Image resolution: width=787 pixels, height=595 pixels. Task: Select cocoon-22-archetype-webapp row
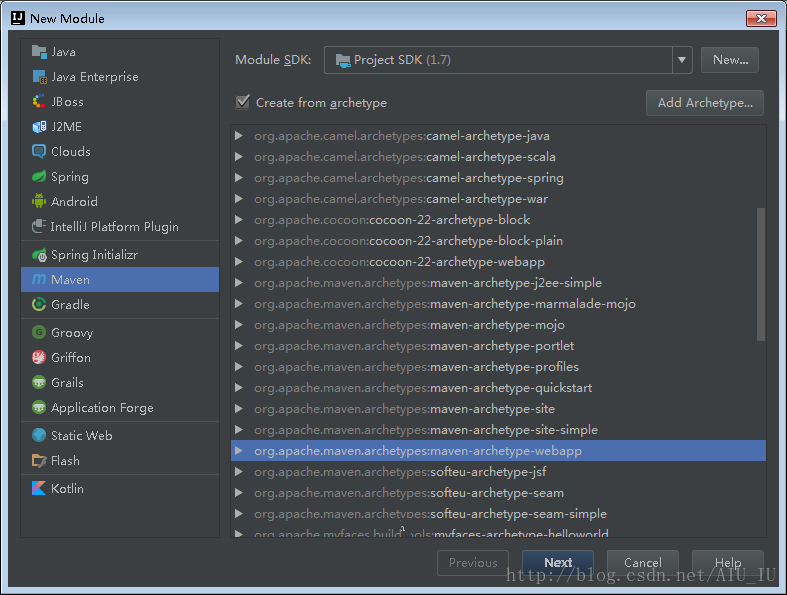pyautogui.click(x=498, y=262)
